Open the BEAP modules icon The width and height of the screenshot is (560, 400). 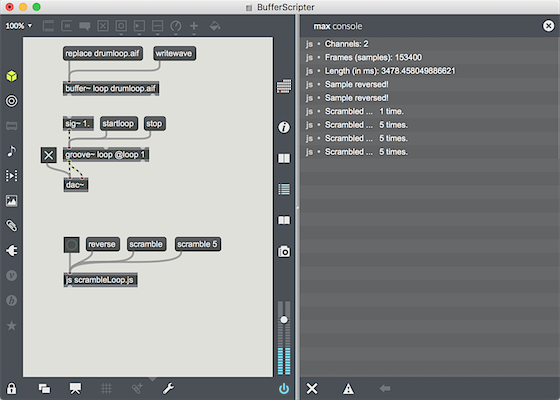click(x=11, y=301)
